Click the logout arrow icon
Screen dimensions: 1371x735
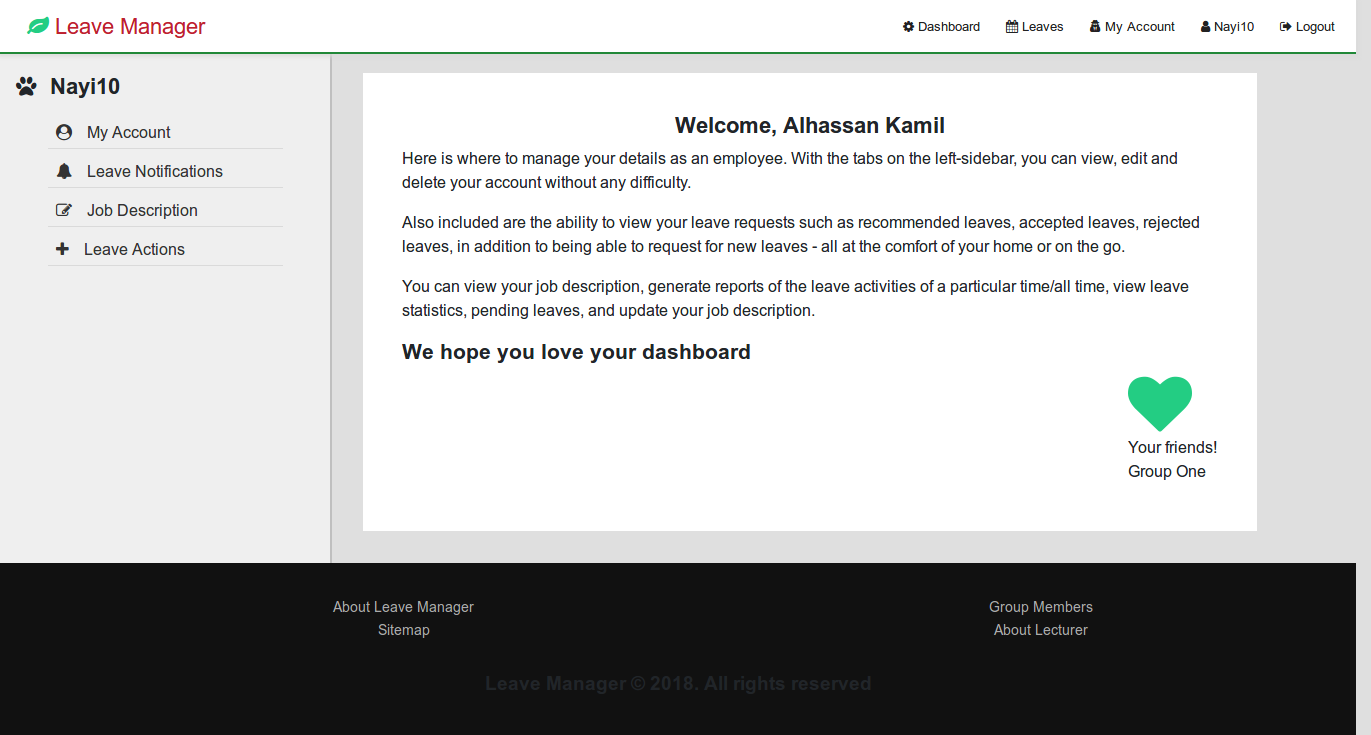(x=1284, y=26)
